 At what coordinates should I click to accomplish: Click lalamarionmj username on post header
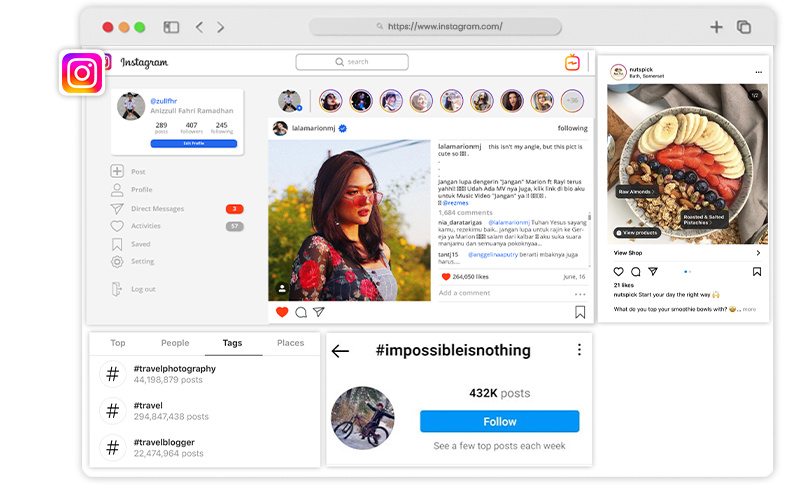313,128
